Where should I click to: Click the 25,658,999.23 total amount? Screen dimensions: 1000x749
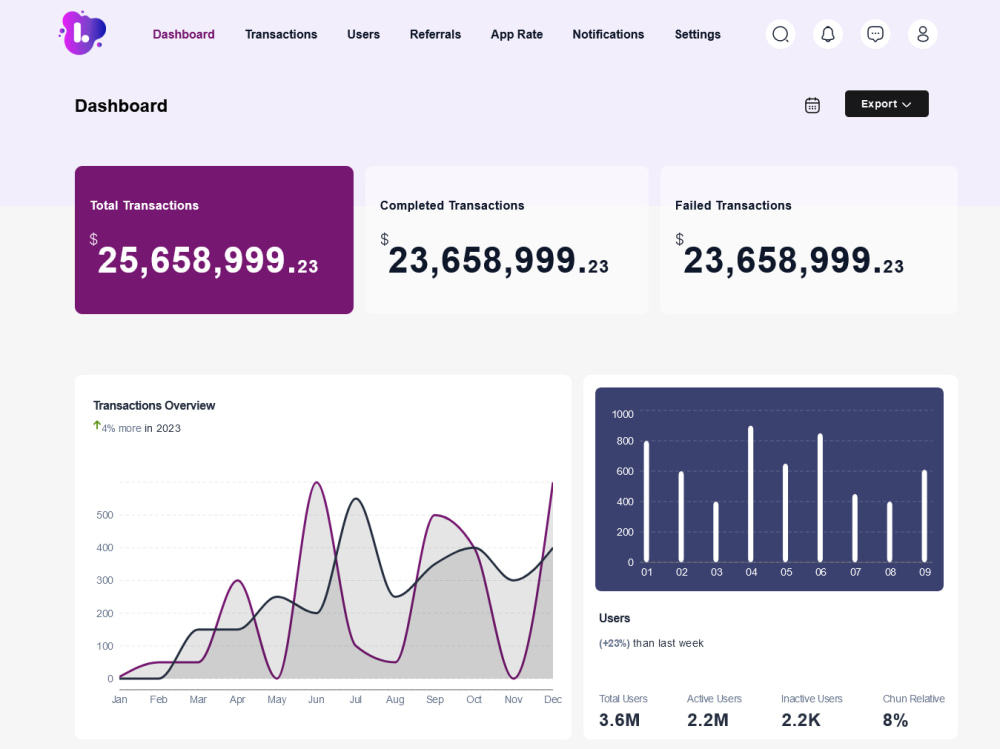[x=207, y=260]
